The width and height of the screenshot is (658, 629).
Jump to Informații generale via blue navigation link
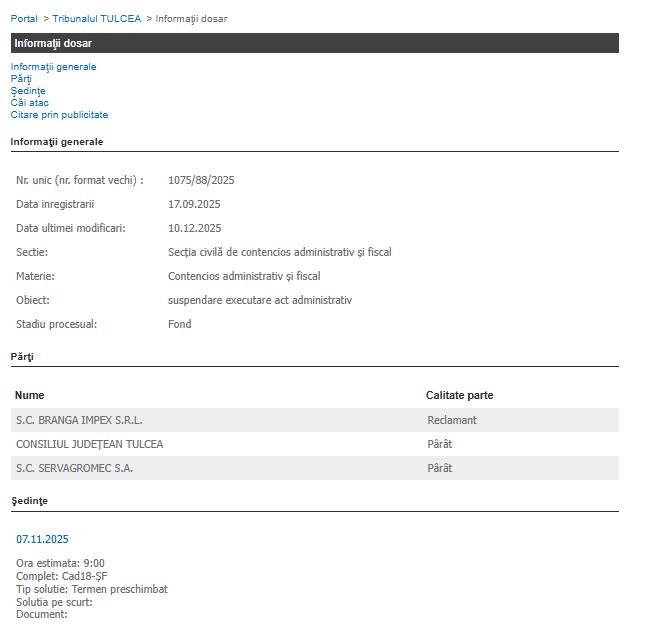(53, 67)
